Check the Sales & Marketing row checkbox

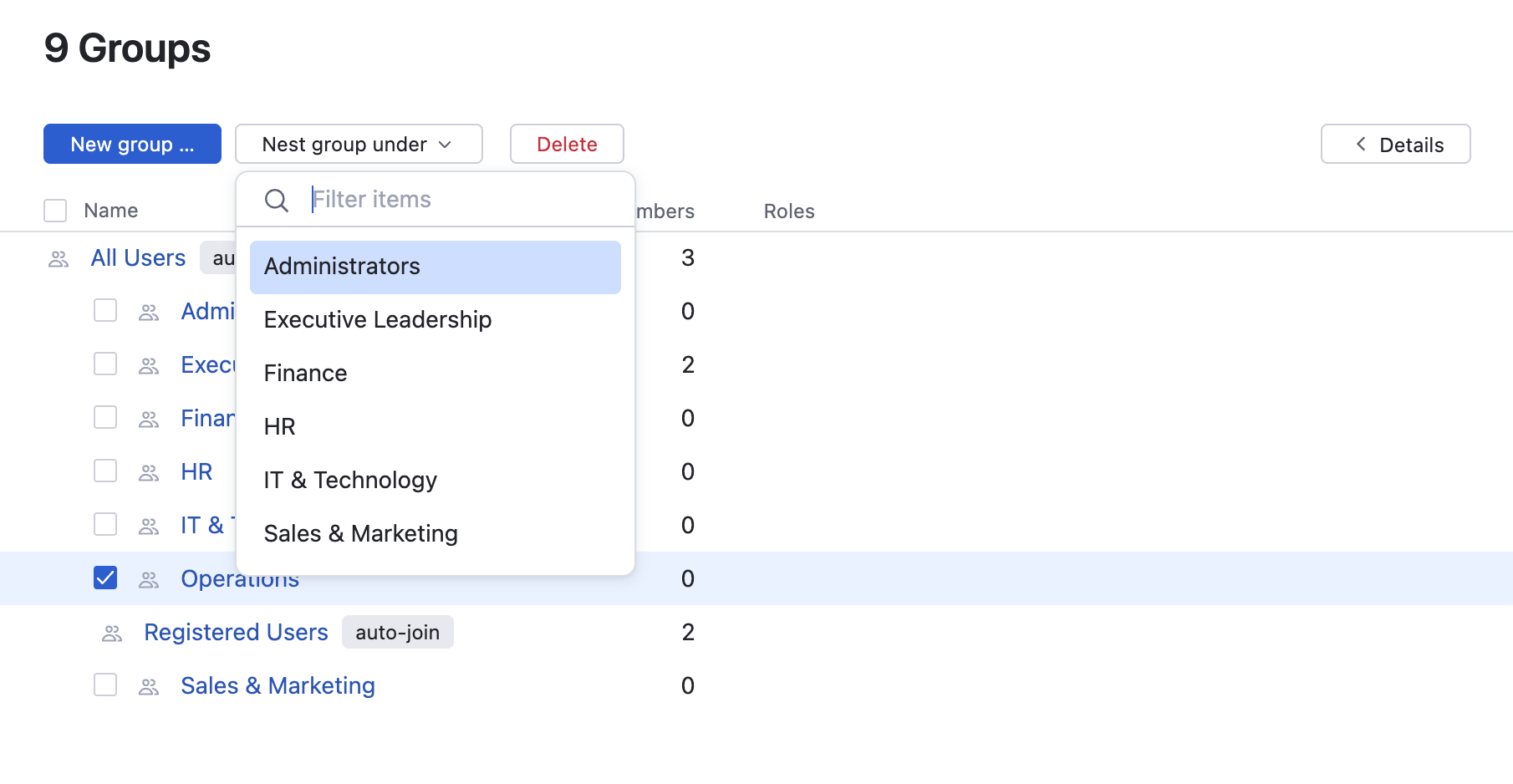click(x=105, y=685)
